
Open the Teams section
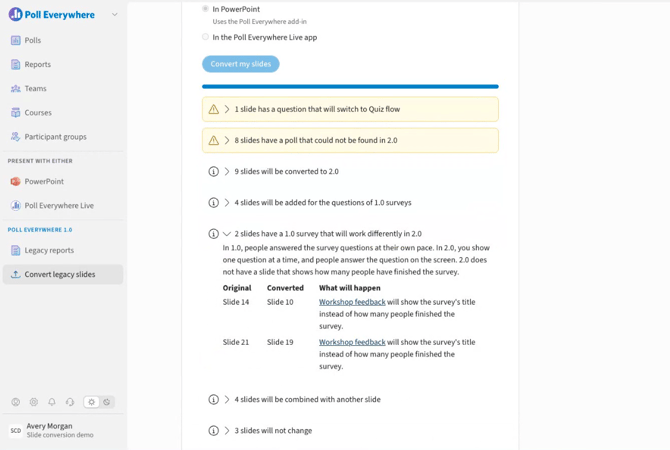click(35, 88)
